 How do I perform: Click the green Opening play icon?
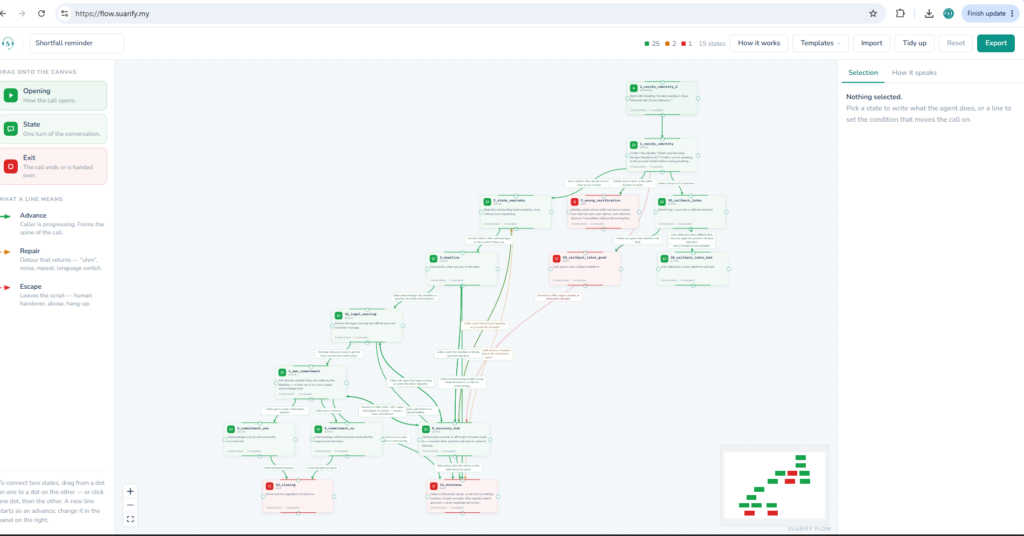coord(10,95)
